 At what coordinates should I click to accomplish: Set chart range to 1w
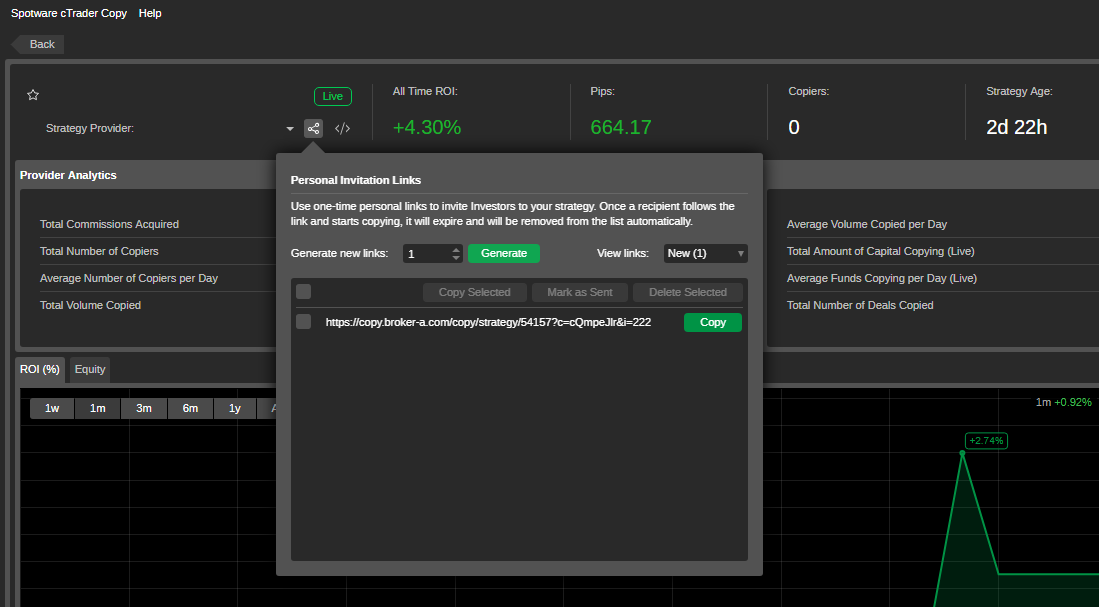[x=52, y=408]
